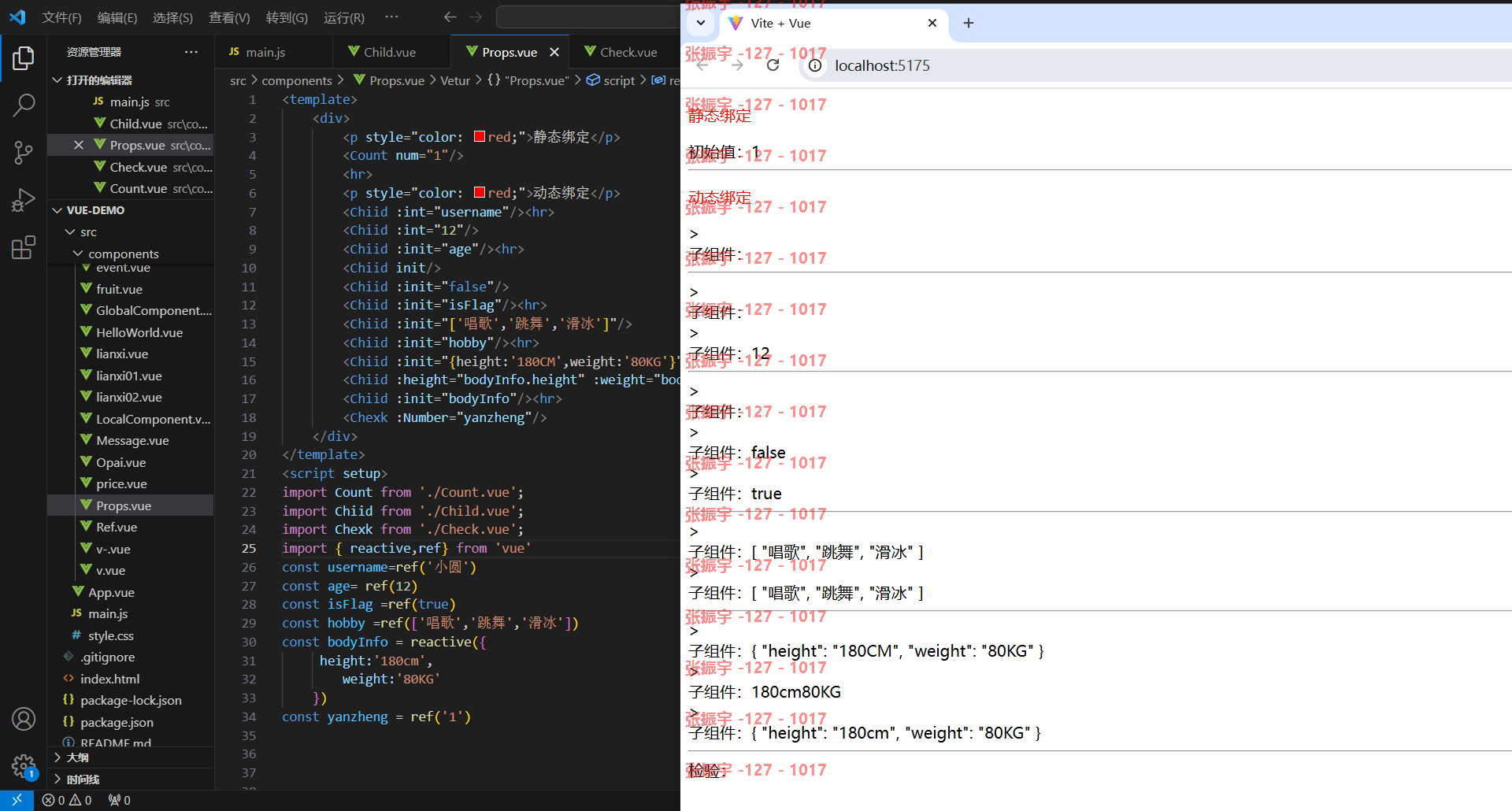Open the 文件(F) menu
Screen dimensions: 1512x811
(x=61, y=17)
